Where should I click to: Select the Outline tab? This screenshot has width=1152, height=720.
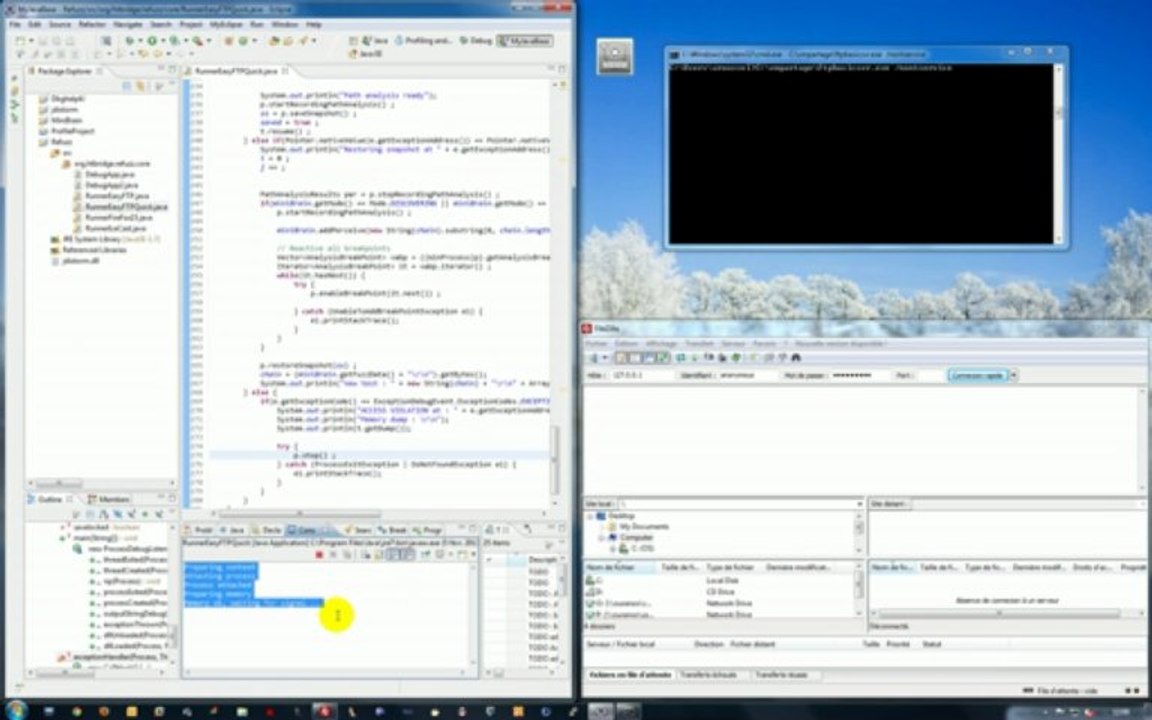tap(48, 500)
